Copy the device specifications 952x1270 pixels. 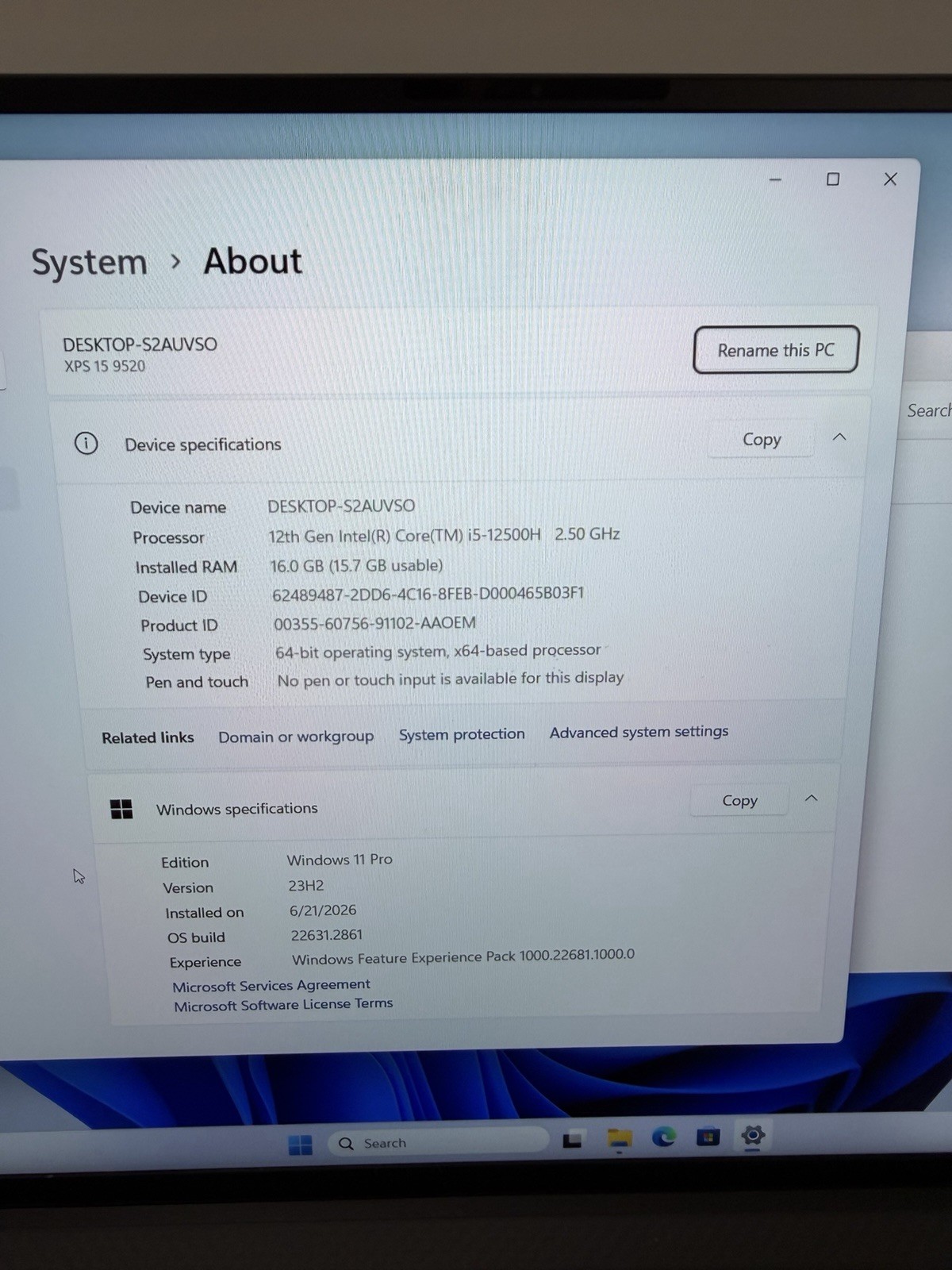click(762, 439)
